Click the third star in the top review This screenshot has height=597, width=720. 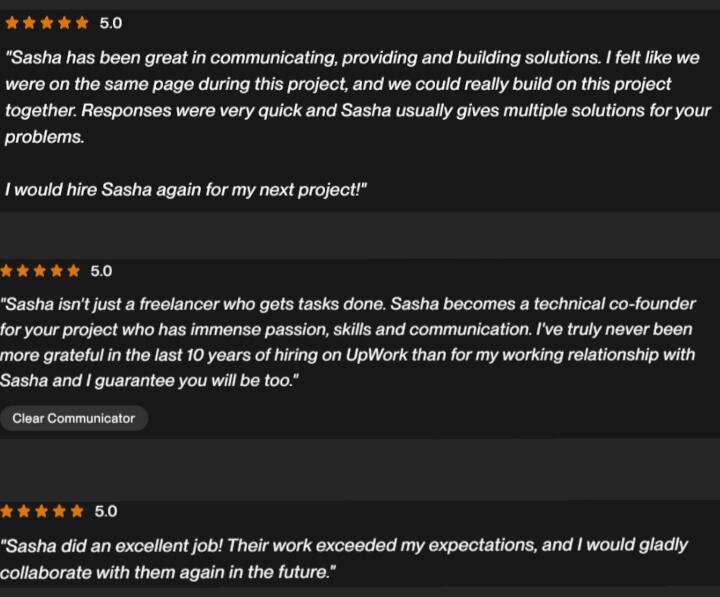[x=46, y=22]
